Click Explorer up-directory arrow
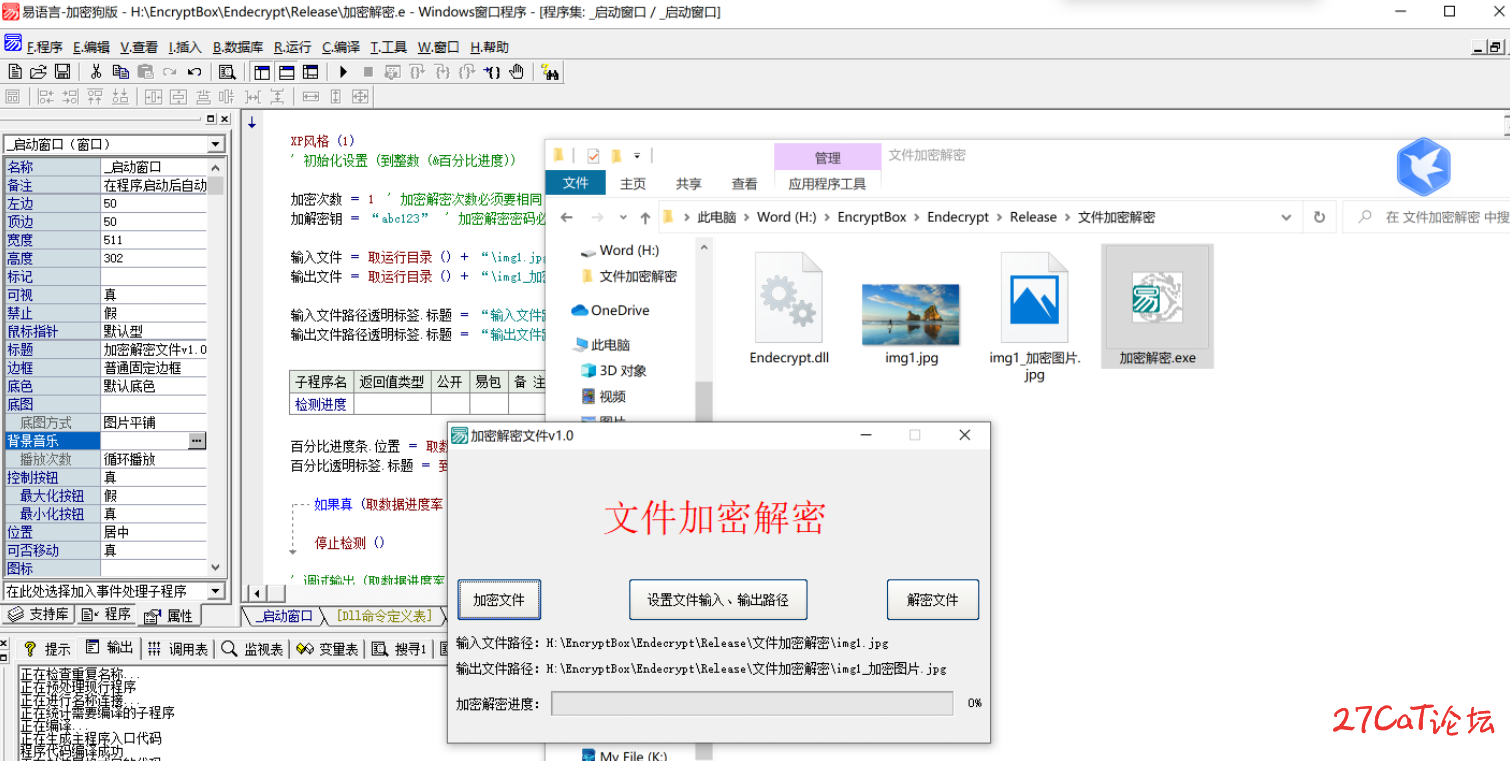1510x761 pixels. (645, 217)
